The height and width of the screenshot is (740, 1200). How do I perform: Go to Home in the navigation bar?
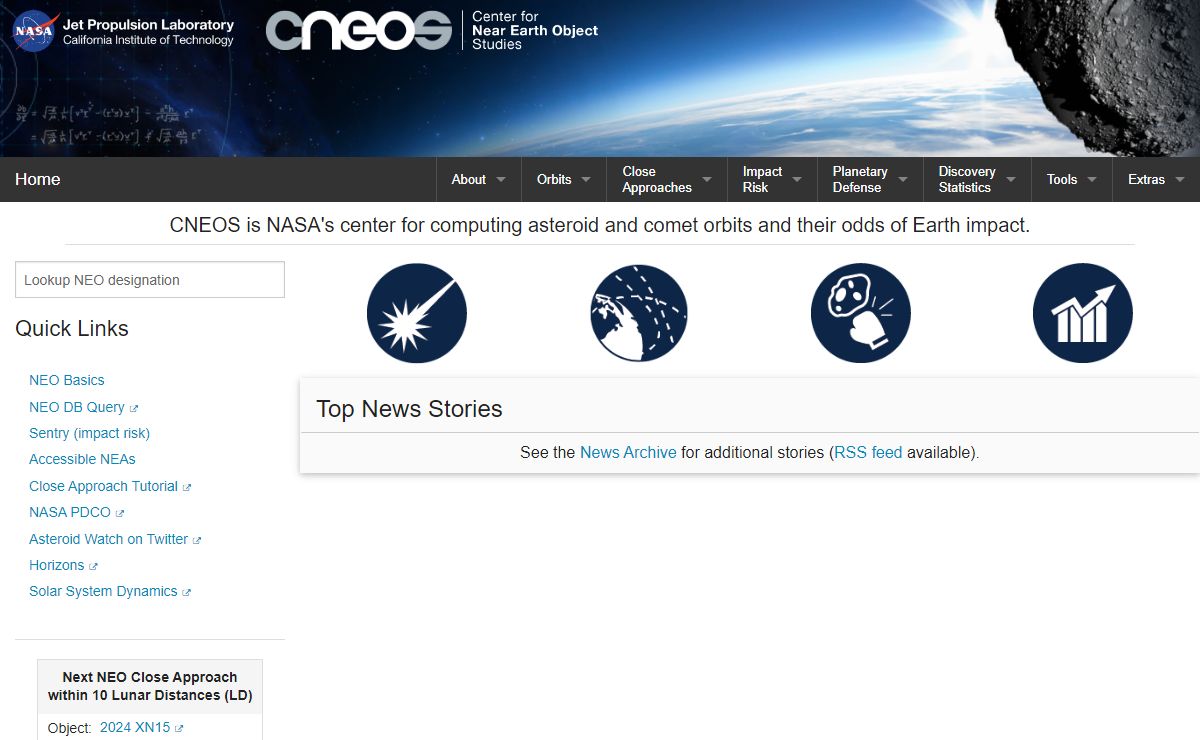[38, 179]
